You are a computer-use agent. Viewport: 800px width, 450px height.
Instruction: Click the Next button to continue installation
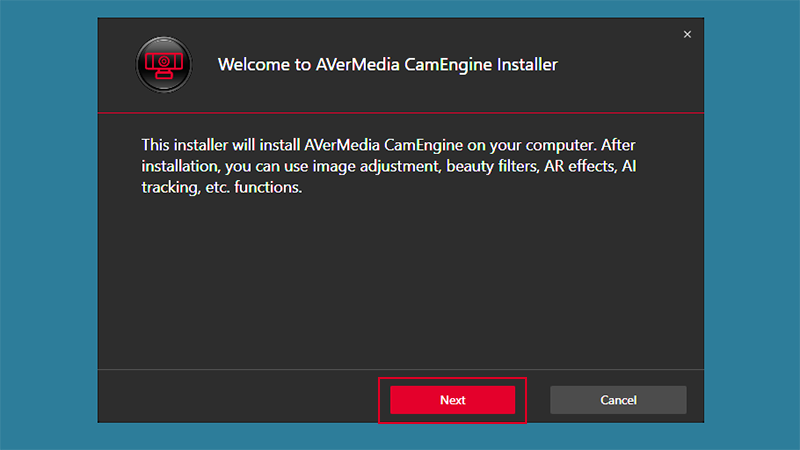(453, 399)
